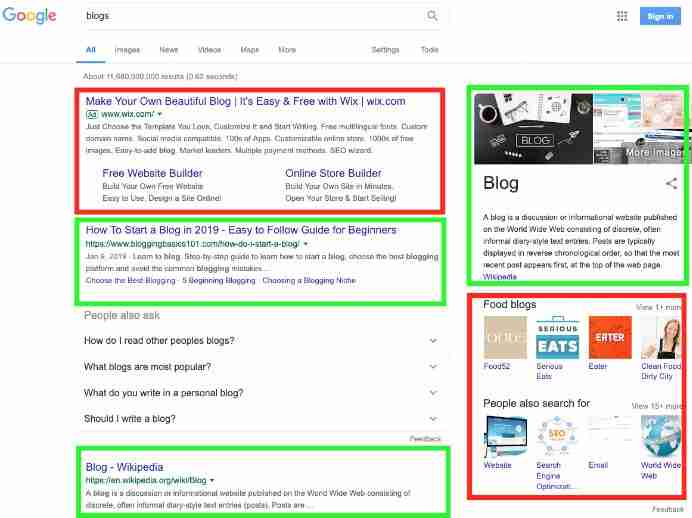Open dropdown arrow next to www.wix.com
This screenshot has width=692, height=518.
pyautogui.click(x=160, y=114)
